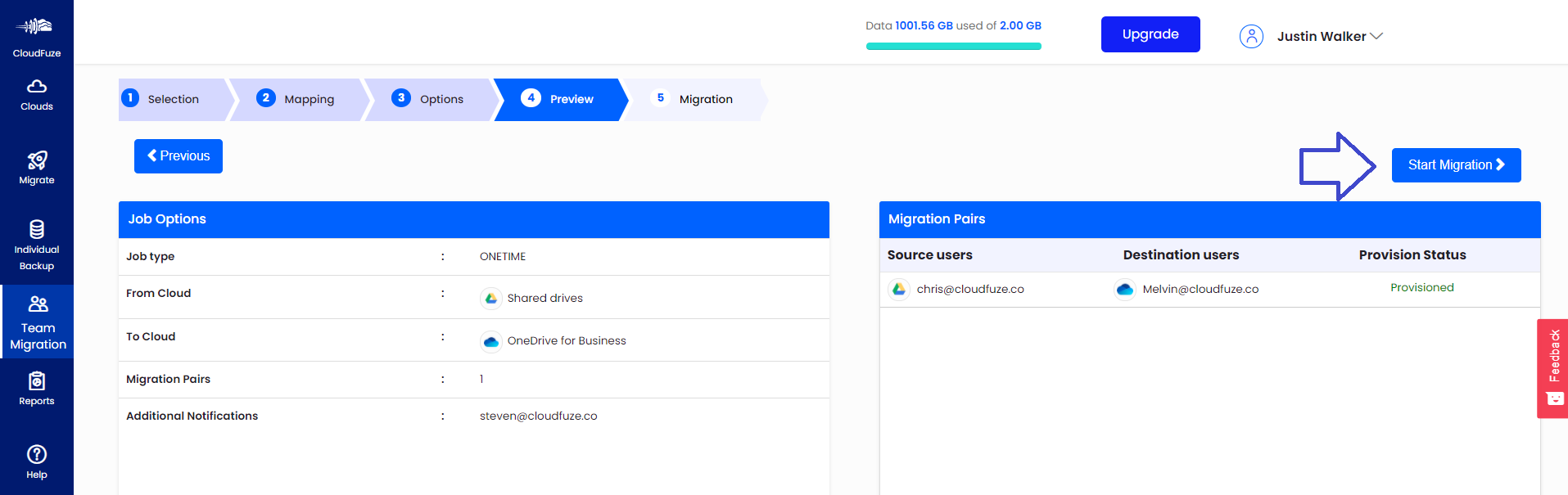The height and width of the screenshot is (495, 1568).
Task: Click the Feedback smiley icon
Action: 1554,398
